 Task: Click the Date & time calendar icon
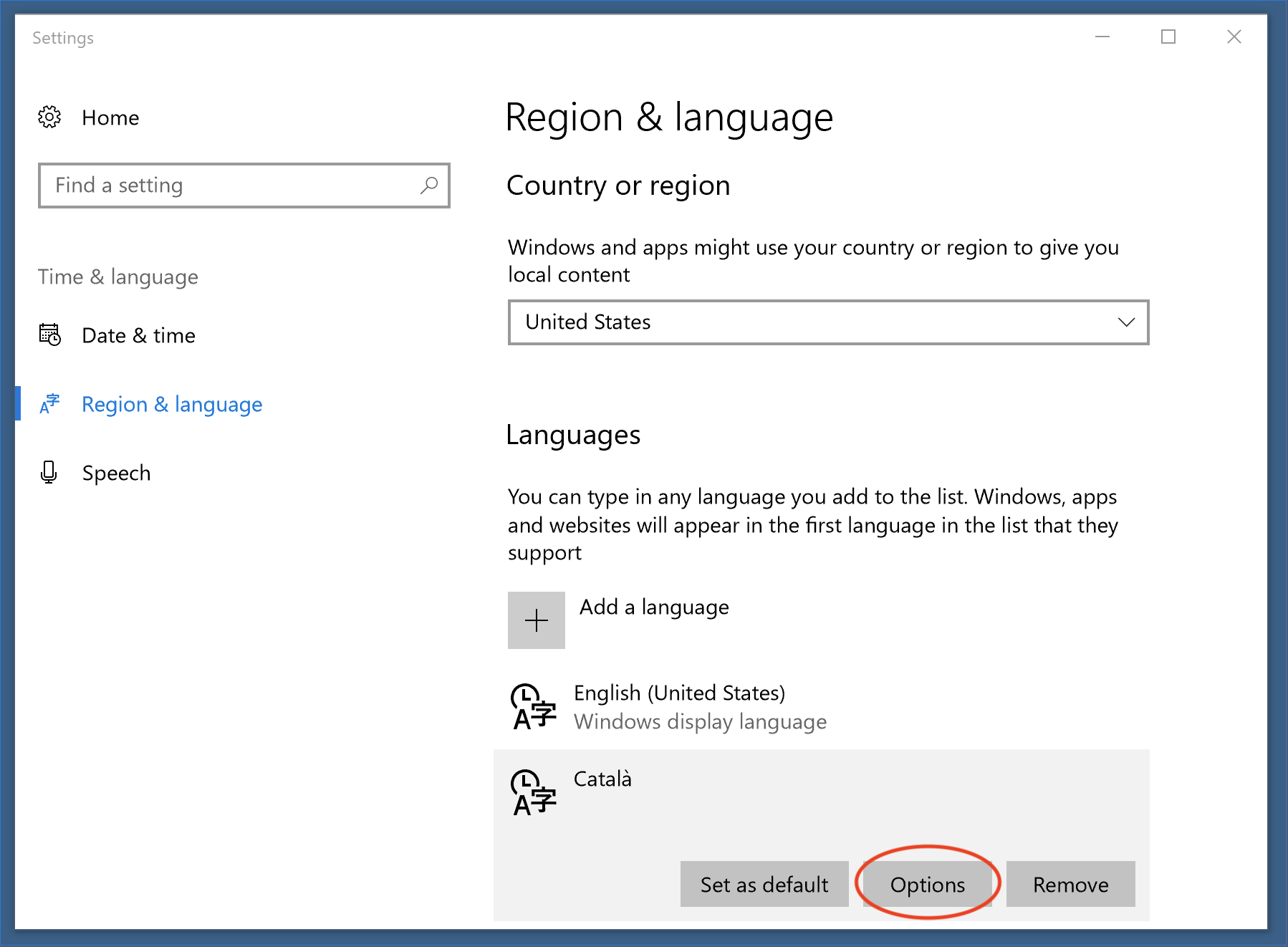click(x=49, y=335)
